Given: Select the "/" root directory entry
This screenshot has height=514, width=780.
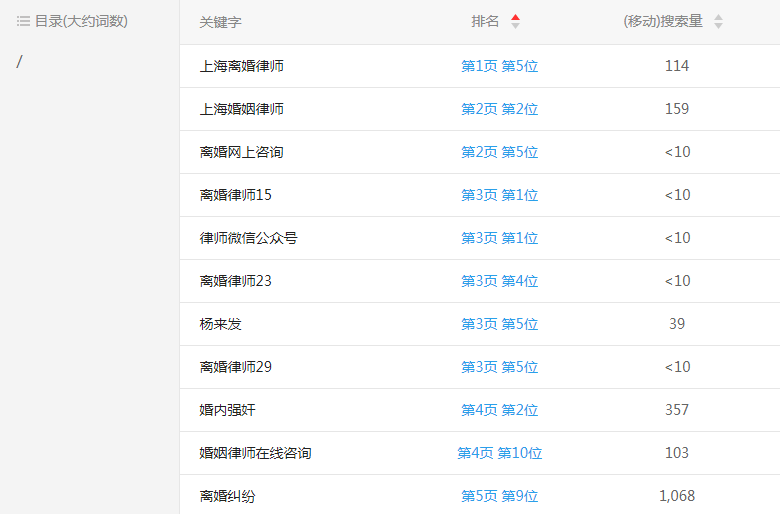Looking at the screenshot, I should point(19,62).
